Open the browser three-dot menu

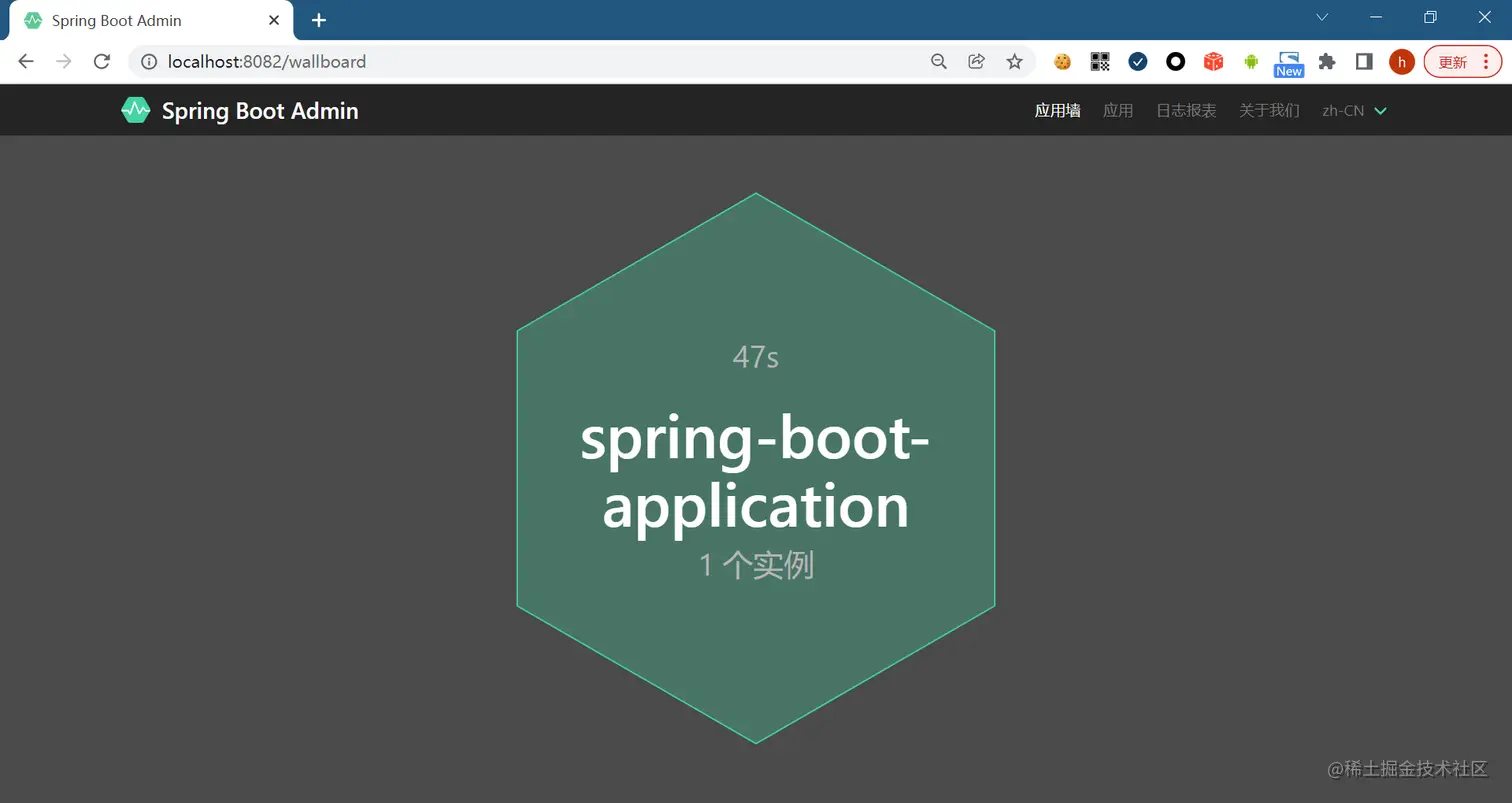click(x=1487, y=62)
